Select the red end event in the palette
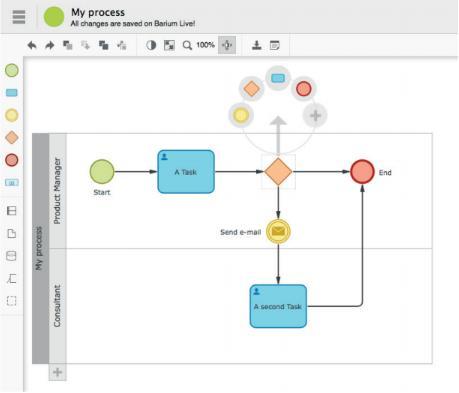 [12, 160]
